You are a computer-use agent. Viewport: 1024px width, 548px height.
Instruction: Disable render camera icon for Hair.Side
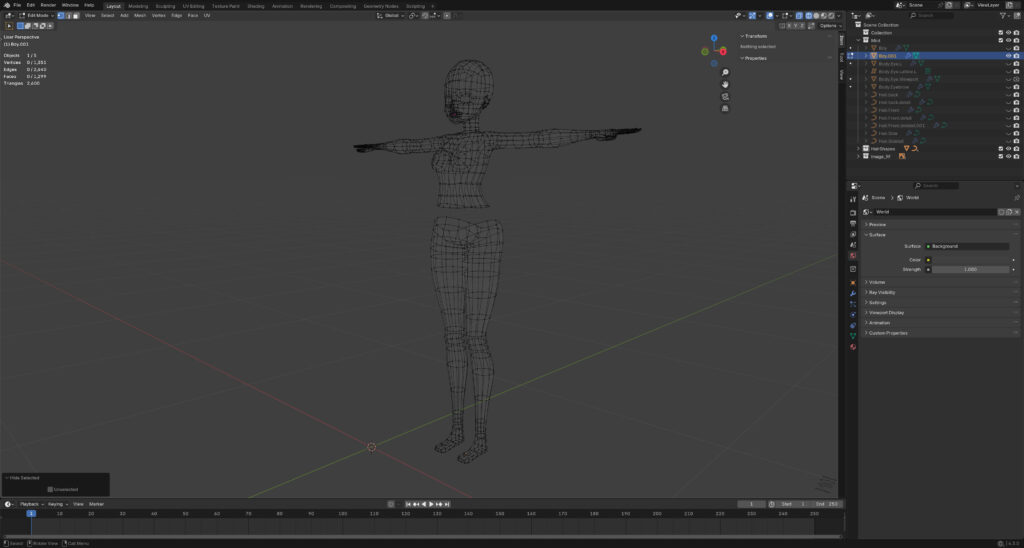1016,133
